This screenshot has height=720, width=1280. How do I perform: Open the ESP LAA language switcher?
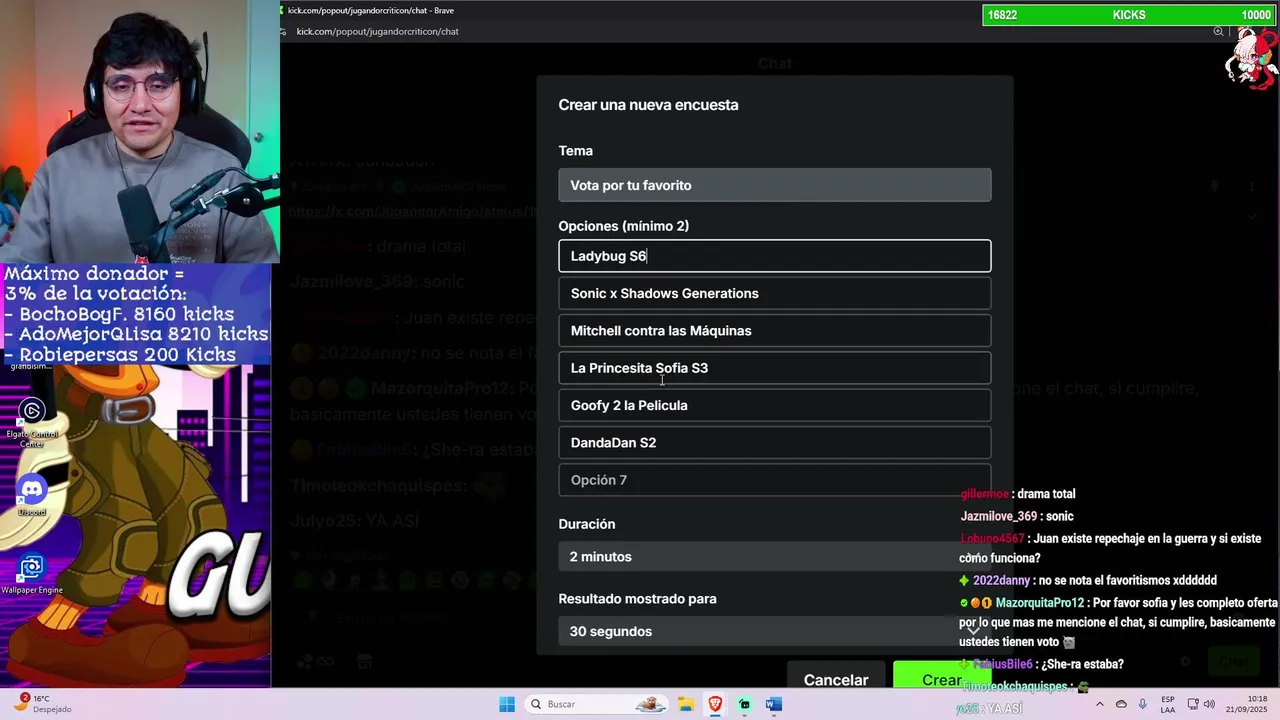click(1168, 704)
